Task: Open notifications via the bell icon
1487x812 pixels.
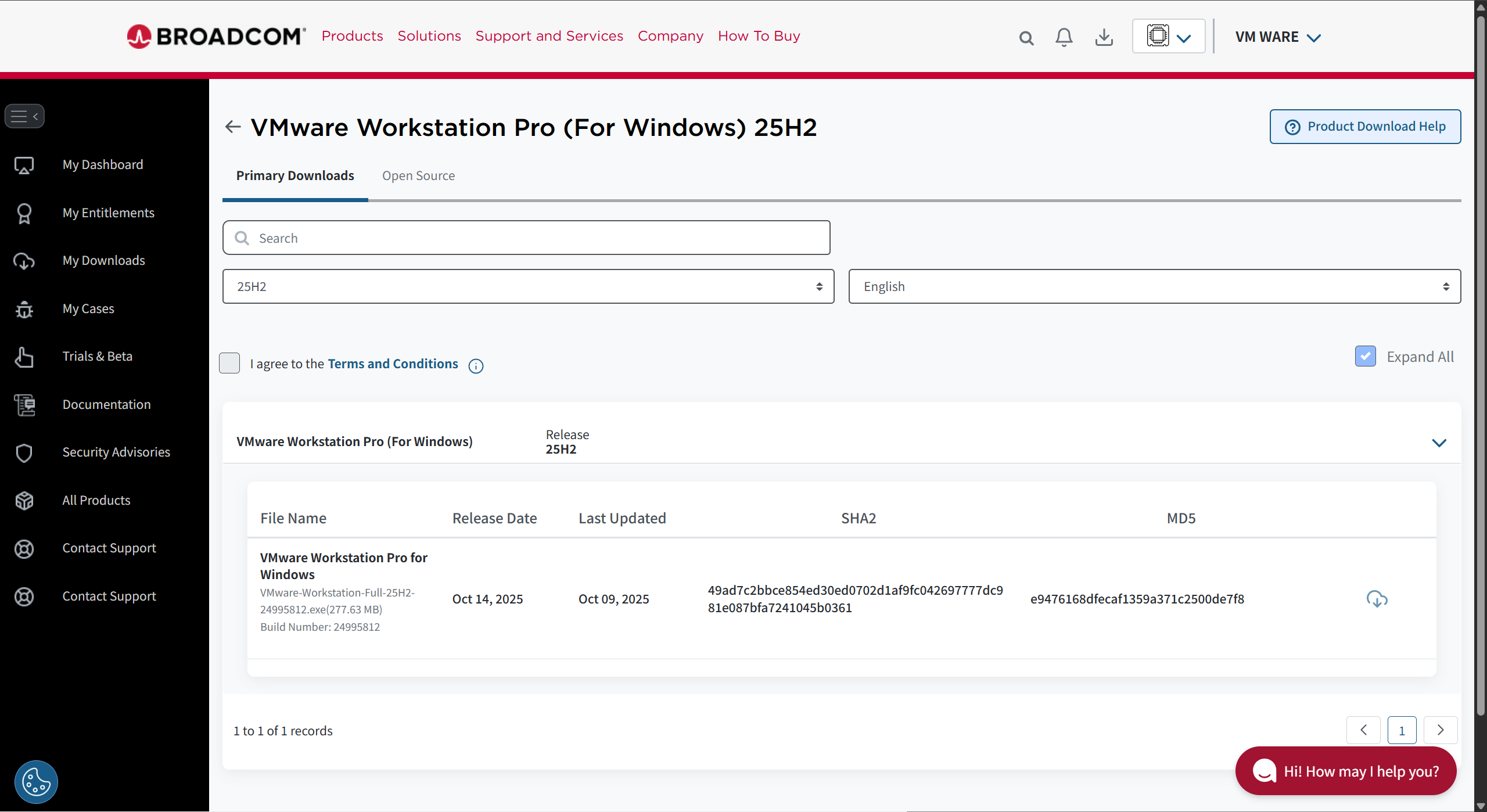Action: 1064,36
